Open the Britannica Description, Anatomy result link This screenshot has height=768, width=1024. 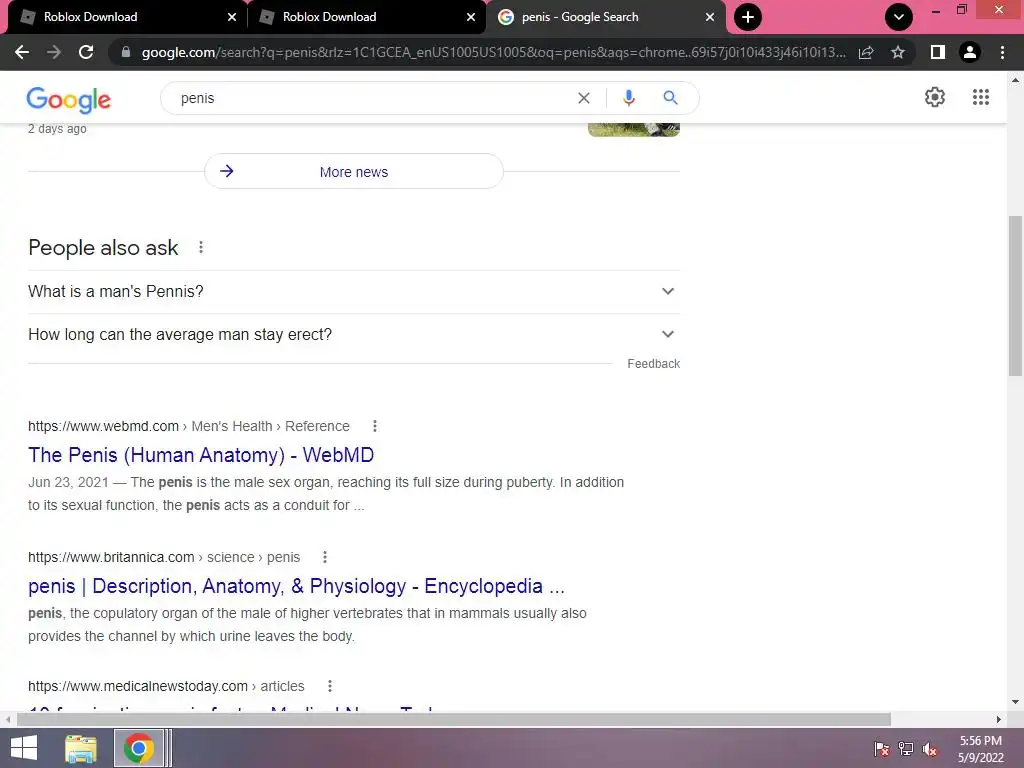296,586
